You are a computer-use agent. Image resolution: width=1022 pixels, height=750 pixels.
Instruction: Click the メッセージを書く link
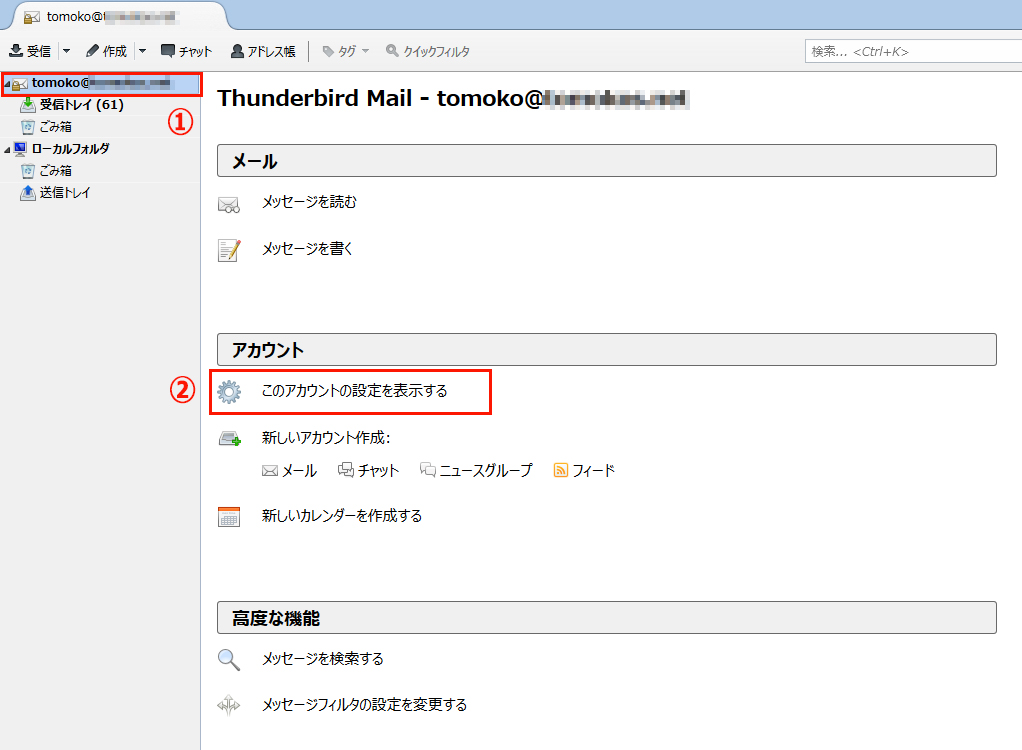(307, 248)
